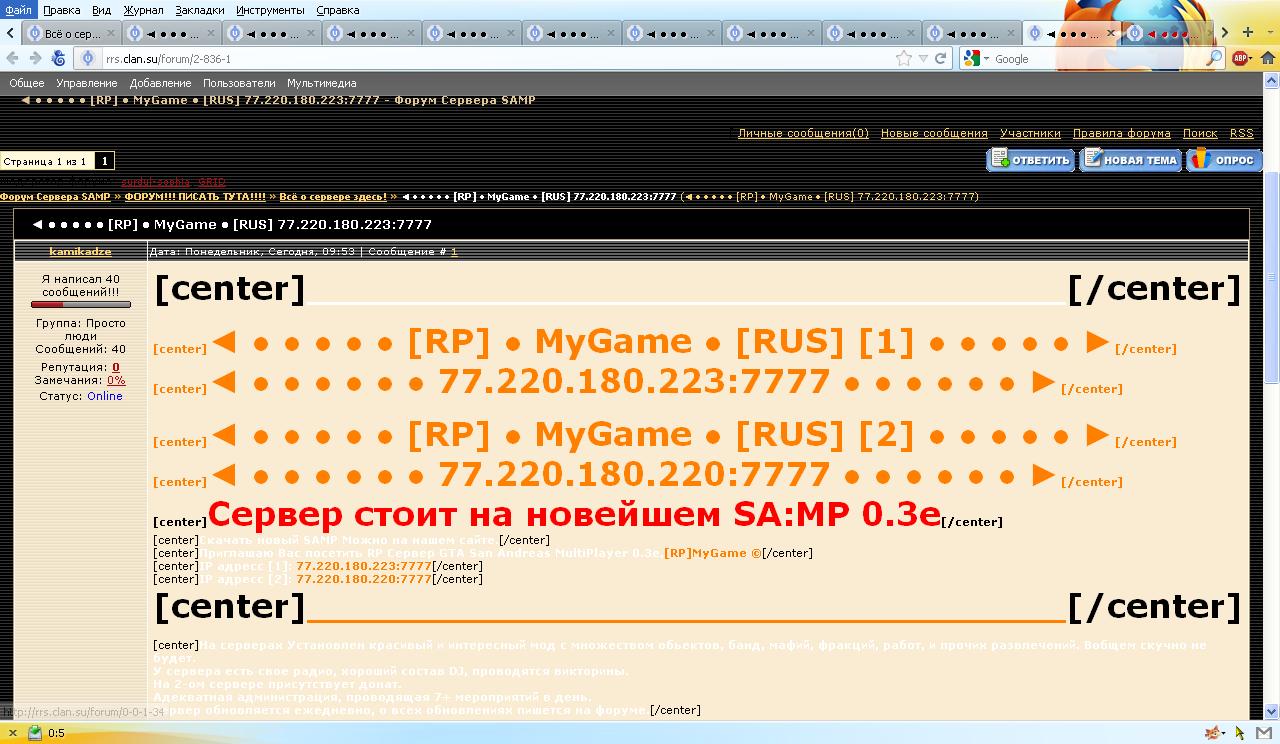This screenshot has height=744, width=1280.
Task: Open the Правка menu
Action: pos(62,10)
